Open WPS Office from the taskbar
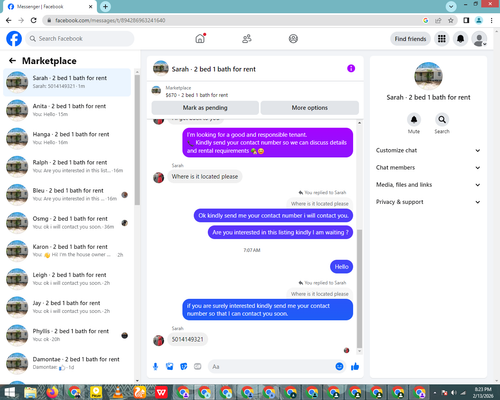 click(x=161, y=393)
